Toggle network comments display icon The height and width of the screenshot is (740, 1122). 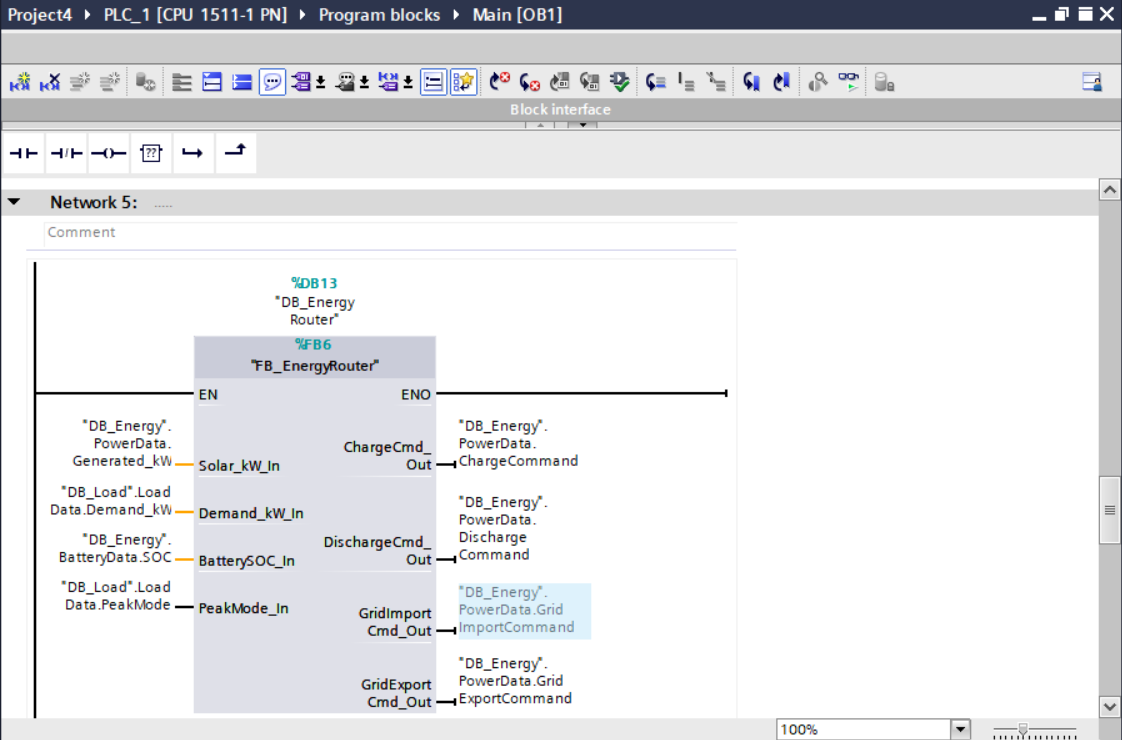(433, 82)
